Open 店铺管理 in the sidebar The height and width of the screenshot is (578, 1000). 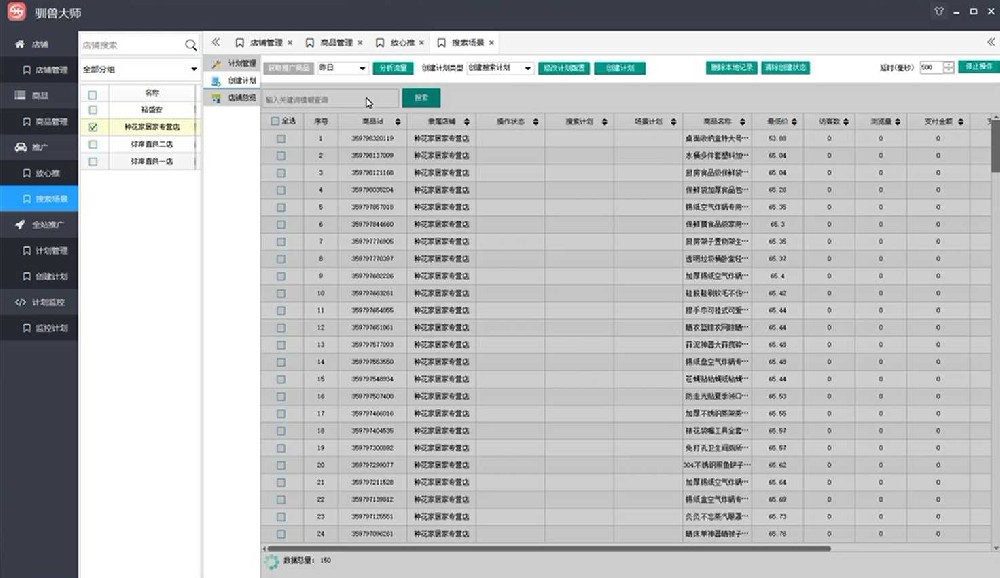coord(45,70)
